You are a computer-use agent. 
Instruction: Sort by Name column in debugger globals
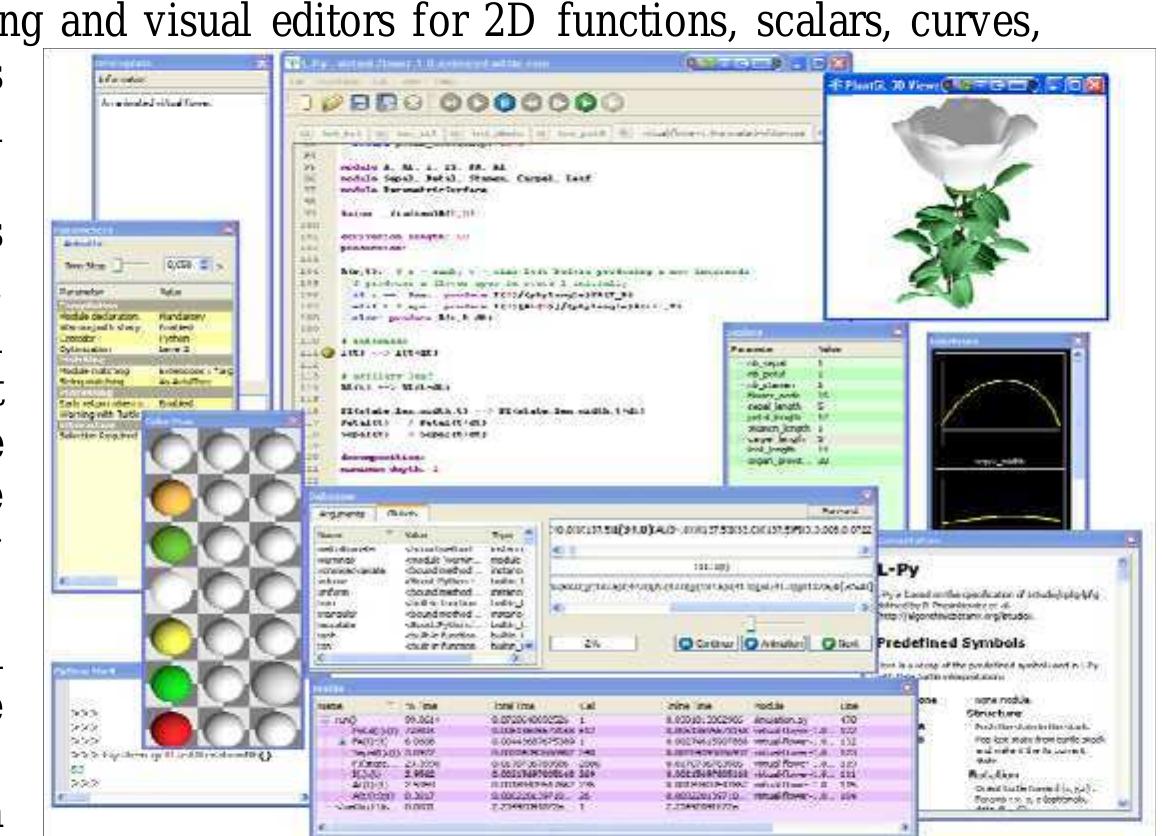(x=357, y=535)
